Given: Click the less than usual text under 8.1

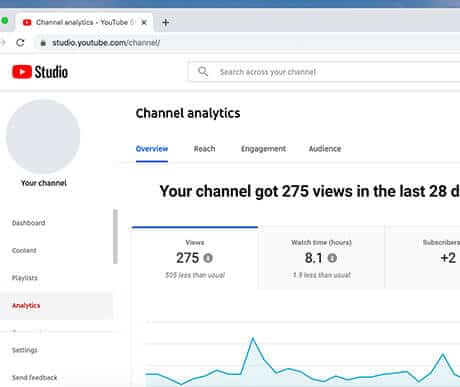Looking at the screenshot, I should coord(322,275).
